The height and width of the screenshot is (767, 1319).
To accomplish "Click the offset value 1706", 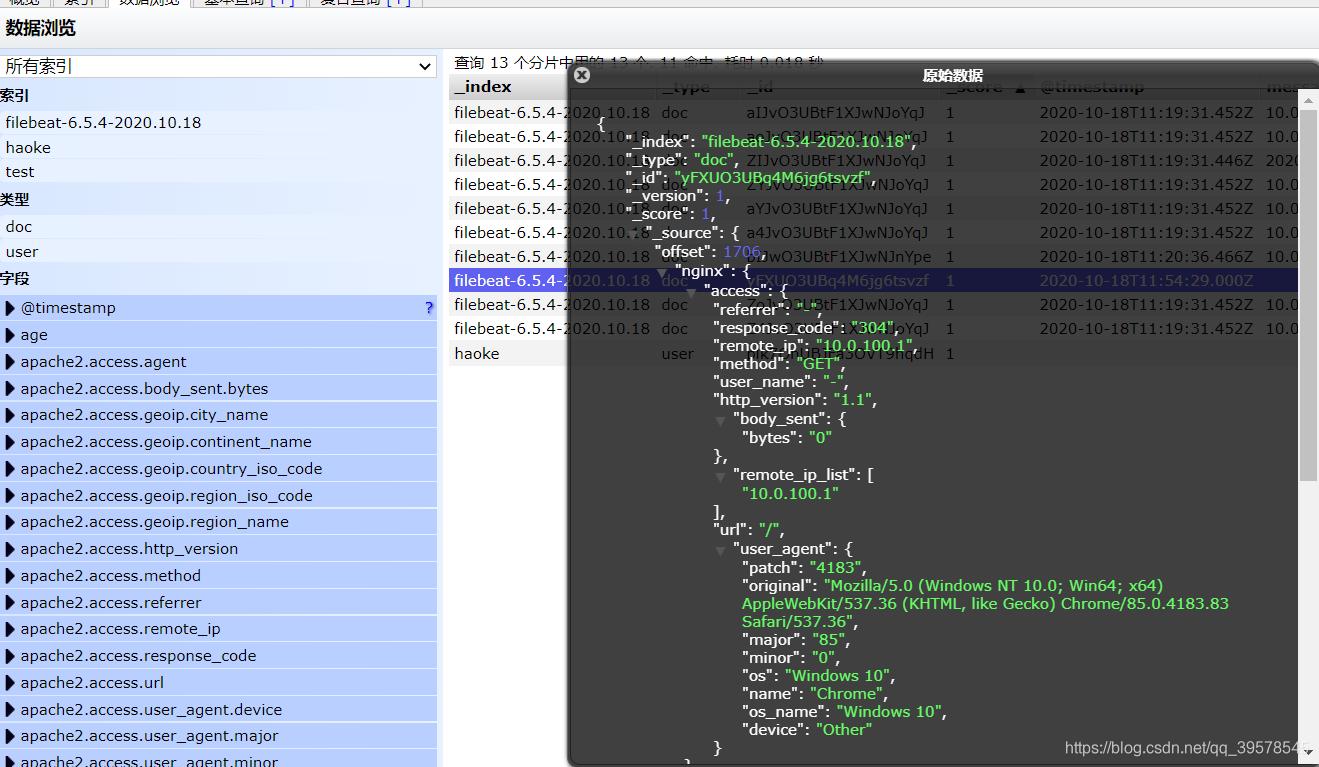I will click(742, 251).
